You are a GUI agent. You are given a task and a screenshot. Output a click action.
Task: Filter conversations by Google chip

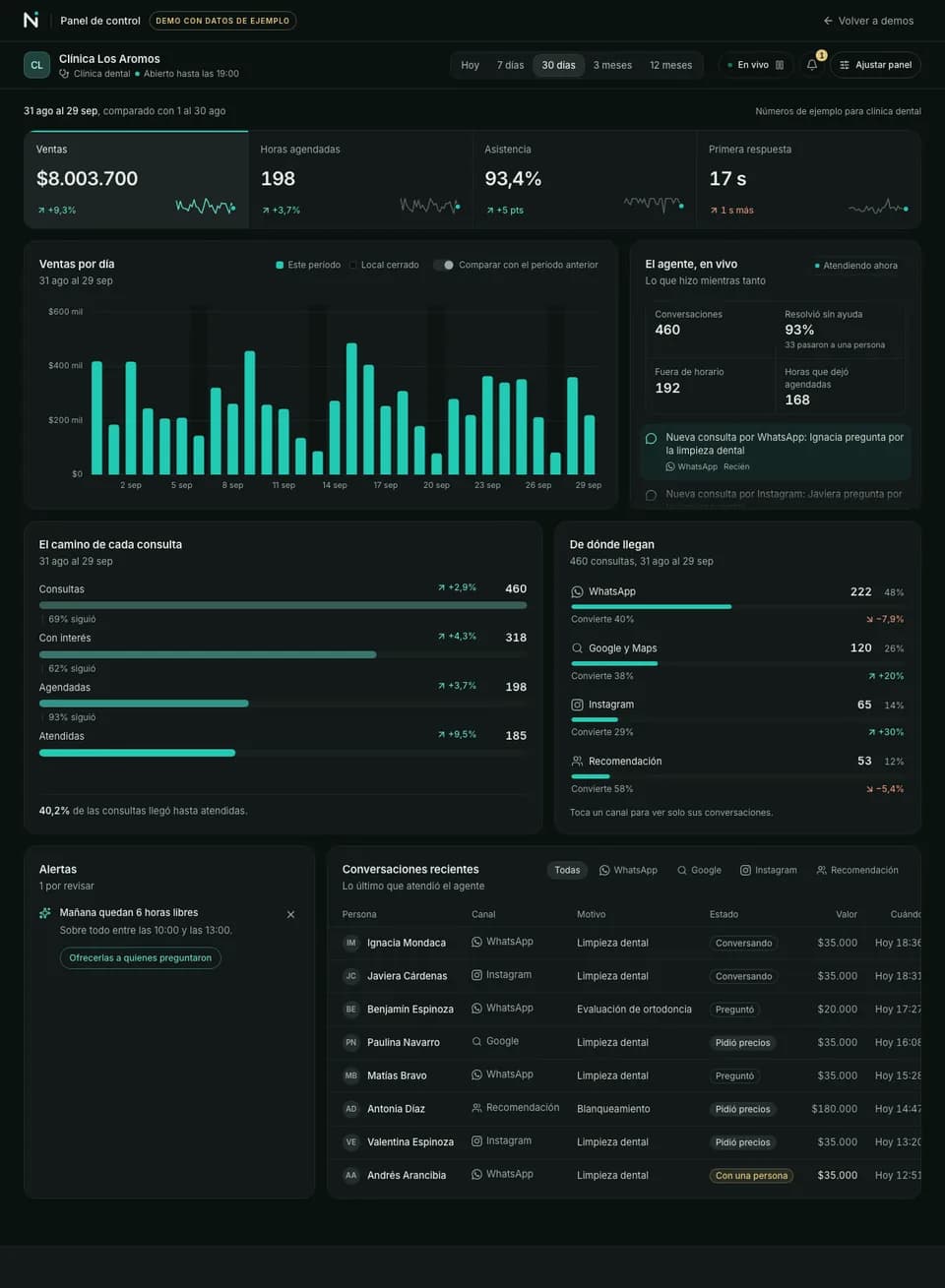[x=699, y=870]
